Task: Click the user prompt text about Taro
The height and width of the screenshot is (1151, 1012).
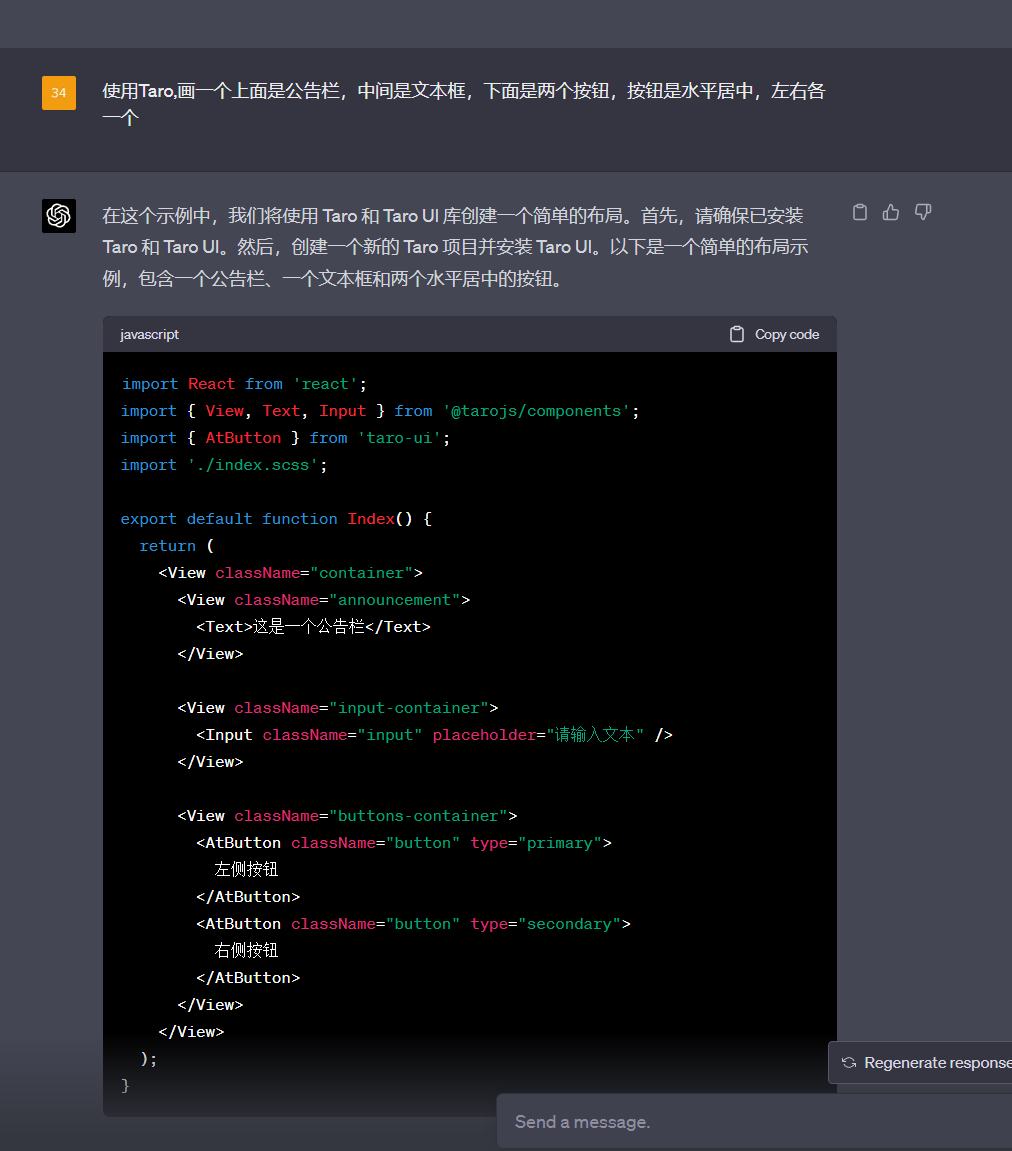Action: pyautogui.click(x=464, y=104)
